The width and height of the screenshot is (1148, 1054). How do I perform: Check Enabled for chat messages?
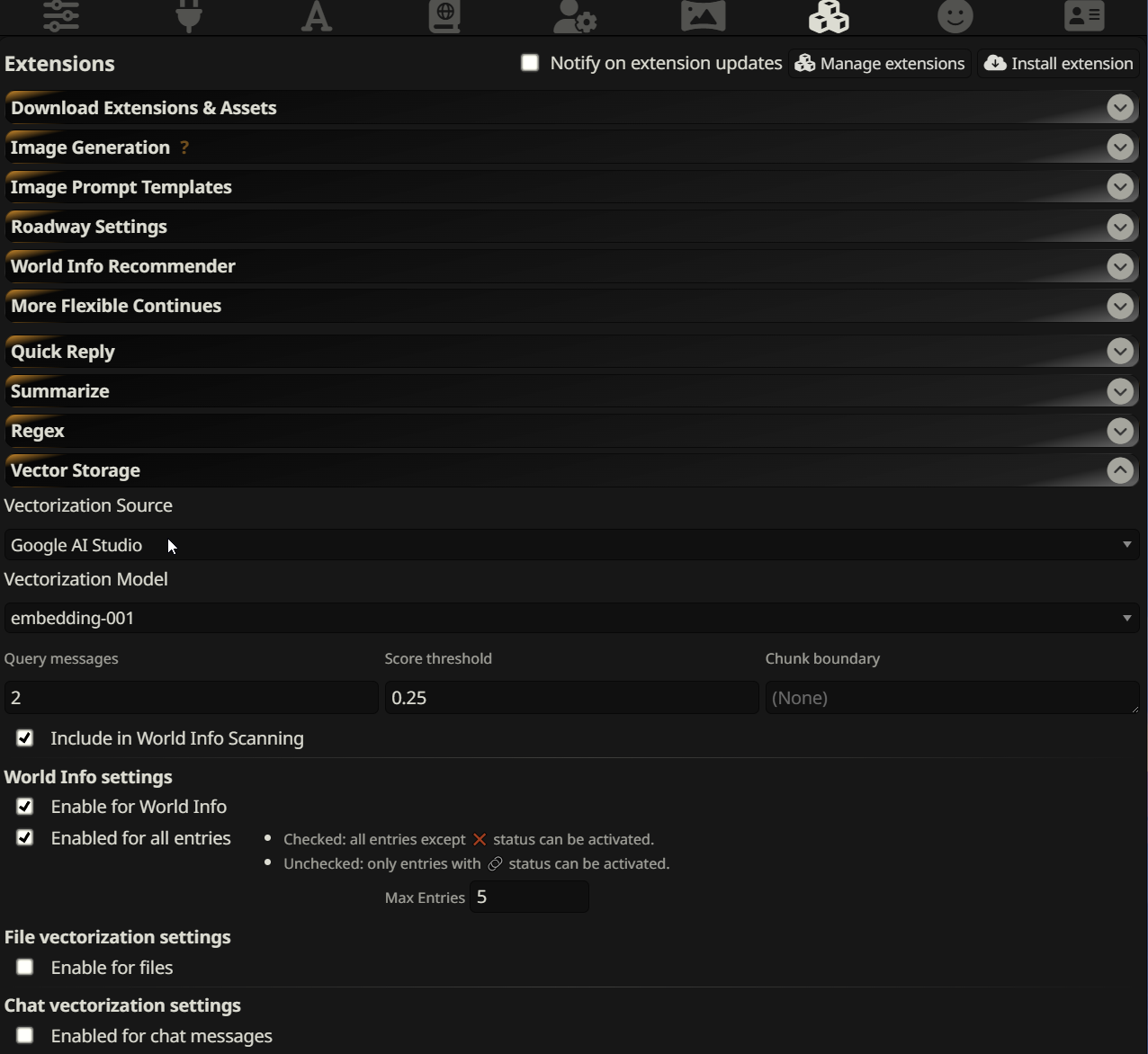coord(25,1036)
